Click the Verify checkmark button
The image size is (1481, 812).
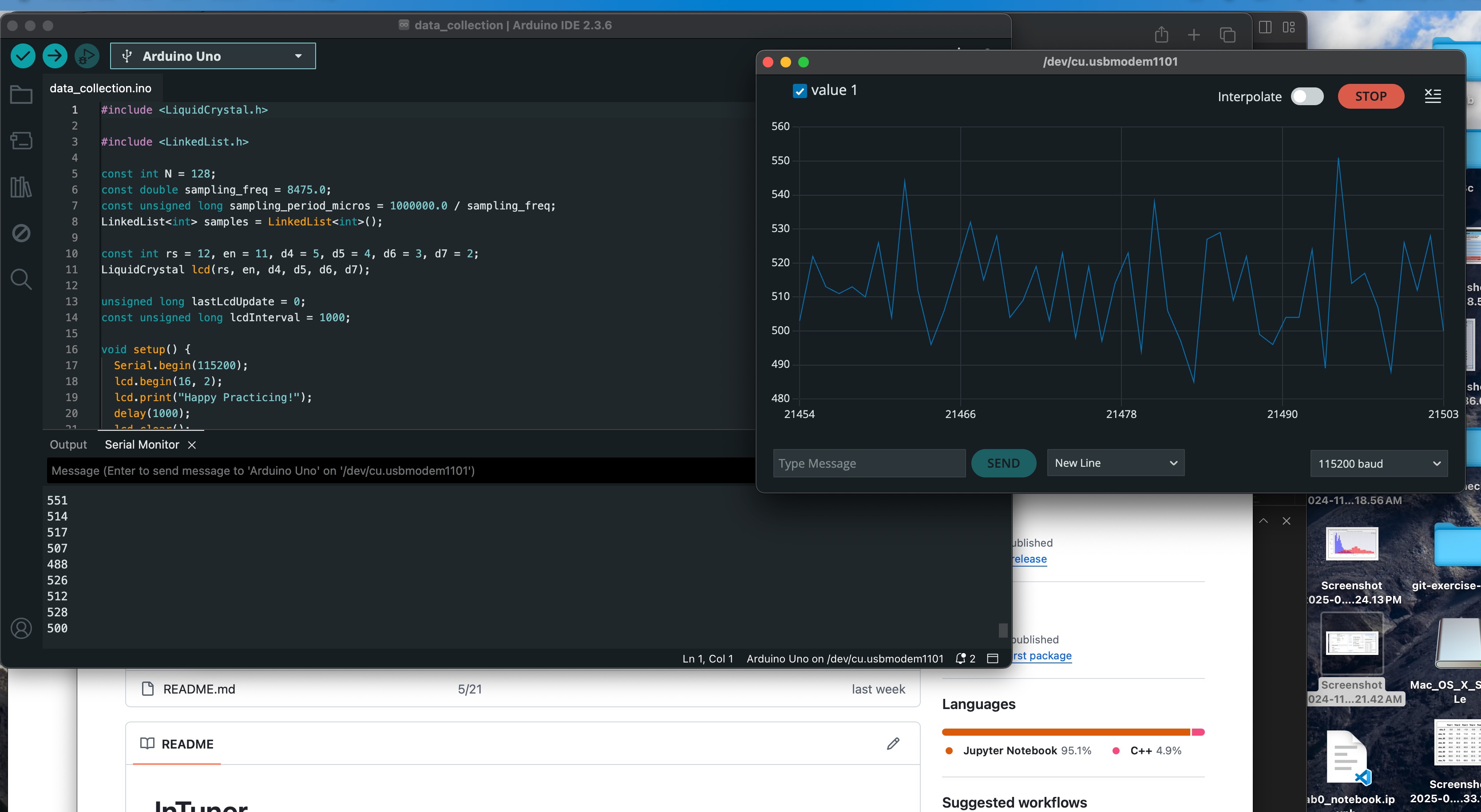23,56
